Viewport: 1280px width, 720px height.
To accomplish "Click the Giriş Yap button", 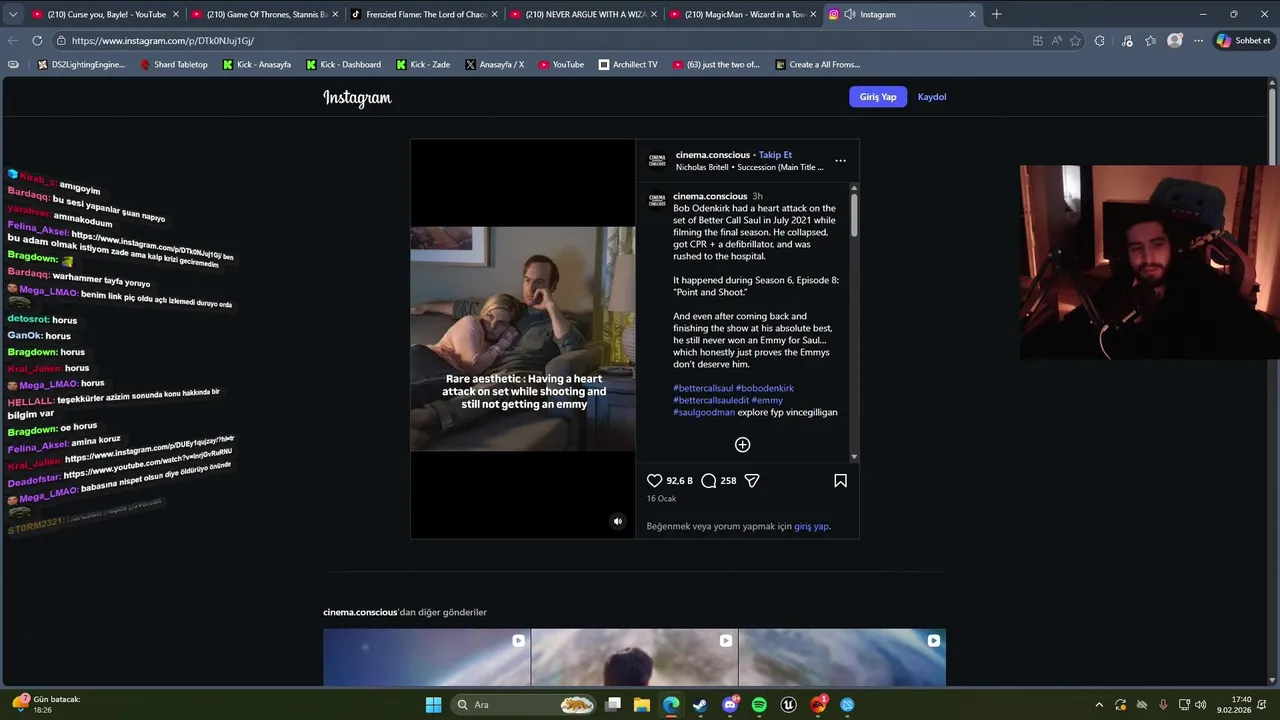I will coord(878,97).
